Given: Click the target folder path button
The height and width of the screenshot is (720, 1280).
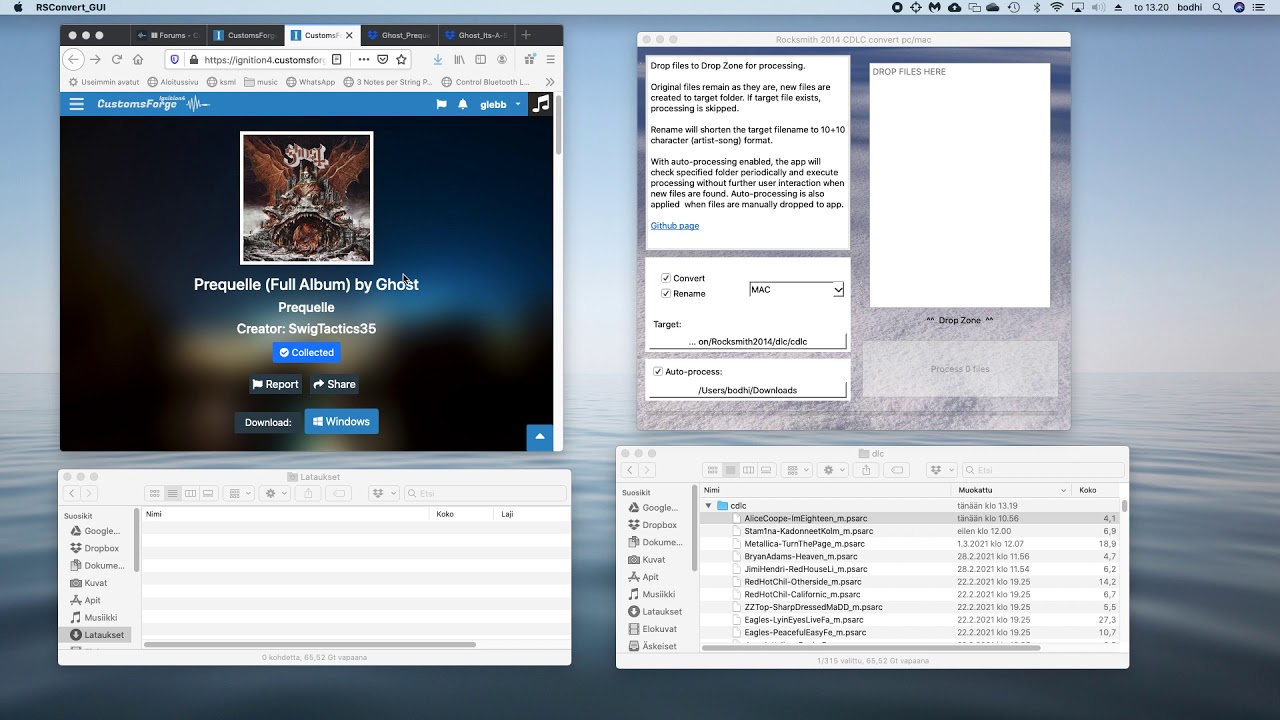Looking at the screenshot, I should [x=747, y=341].
